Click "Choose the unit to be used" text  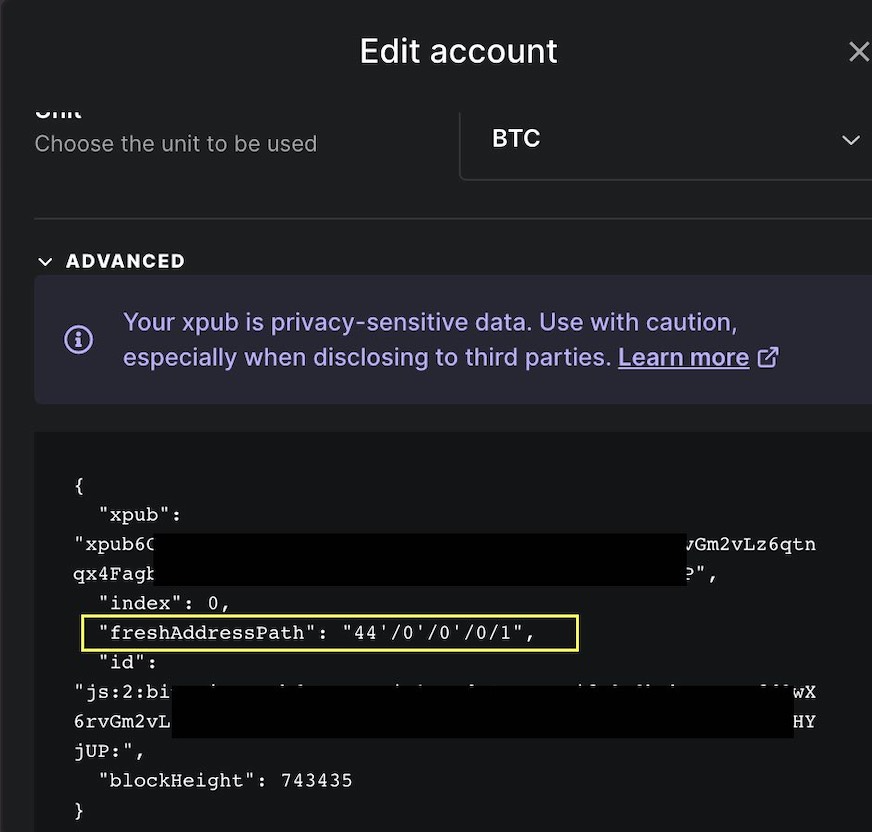[176, 144]
